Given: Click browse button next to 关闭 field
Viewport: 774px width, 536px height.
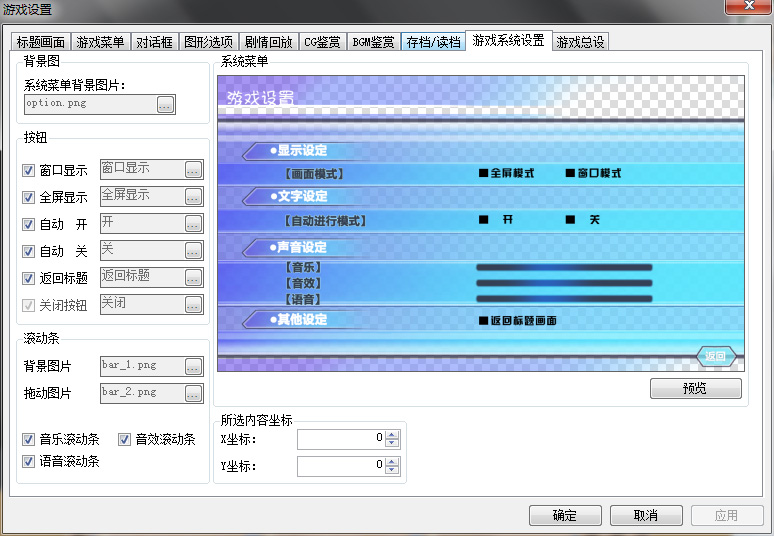Looking at the screenshot, I should click(x=193, y=305).
